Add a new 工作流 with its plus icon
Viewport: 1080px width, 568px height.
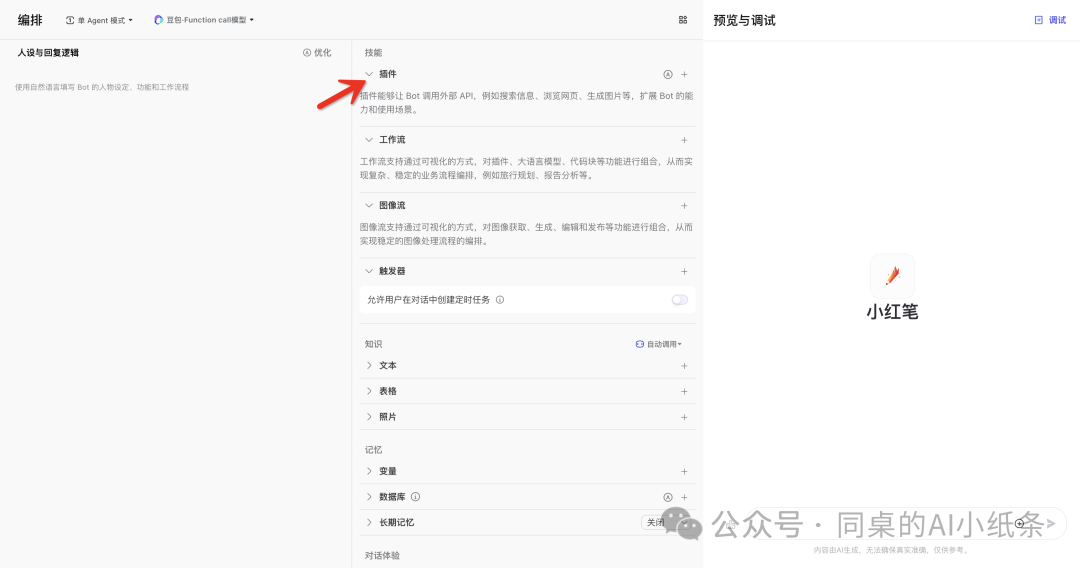(x=684, y=140)
